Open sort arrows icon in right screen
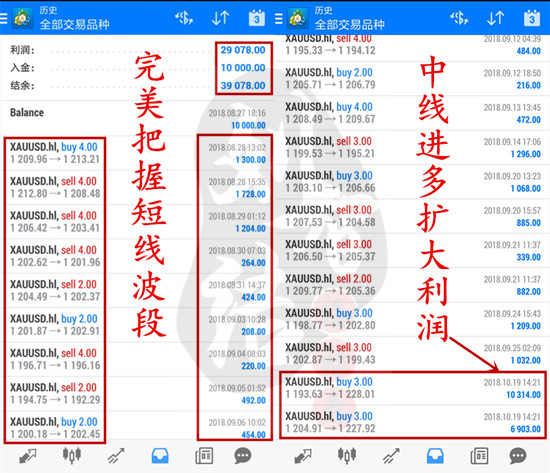 pyautogui.click(x=496, y=18)
